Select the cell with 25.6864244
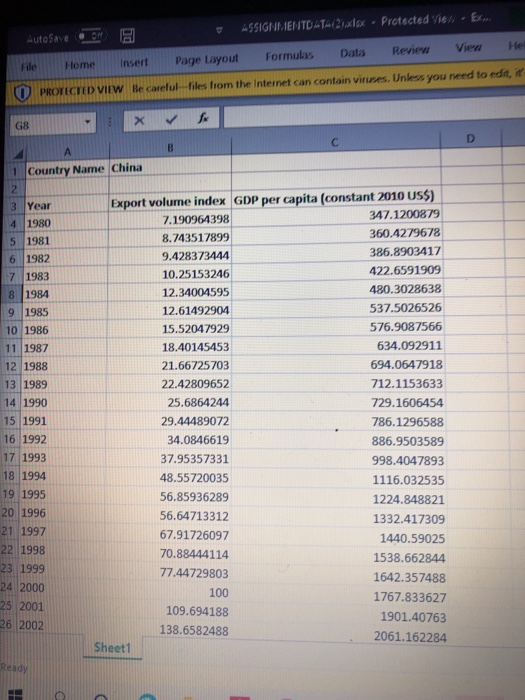 pyautogui.click(x=167, y=403)
